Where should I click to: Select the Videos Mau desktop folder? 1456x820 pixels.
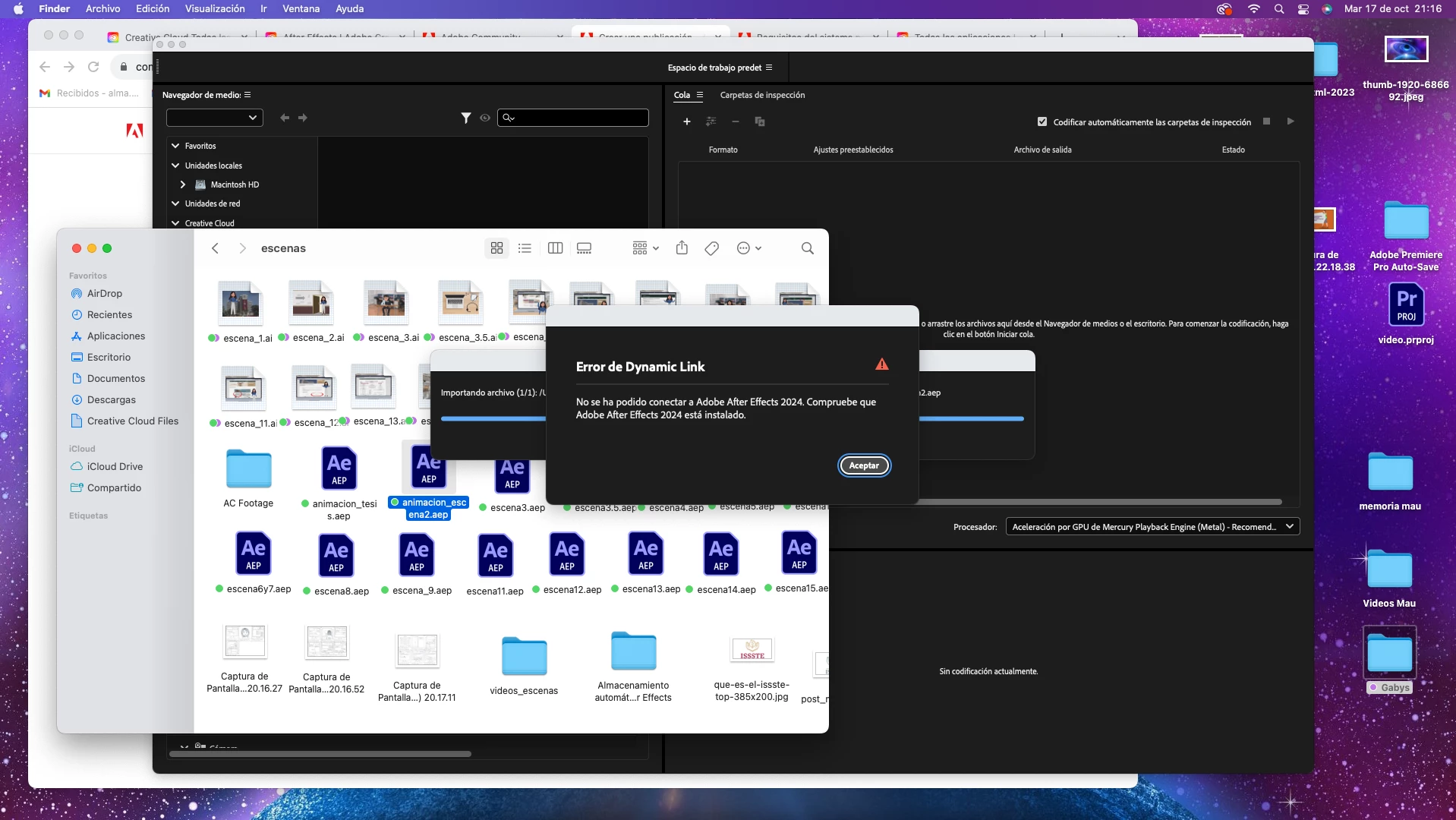tap(1390, 569)
